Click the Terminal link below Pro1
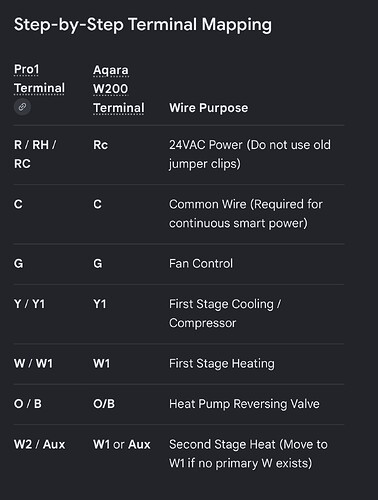Screen dimensions: 378x500 [39, 88]
